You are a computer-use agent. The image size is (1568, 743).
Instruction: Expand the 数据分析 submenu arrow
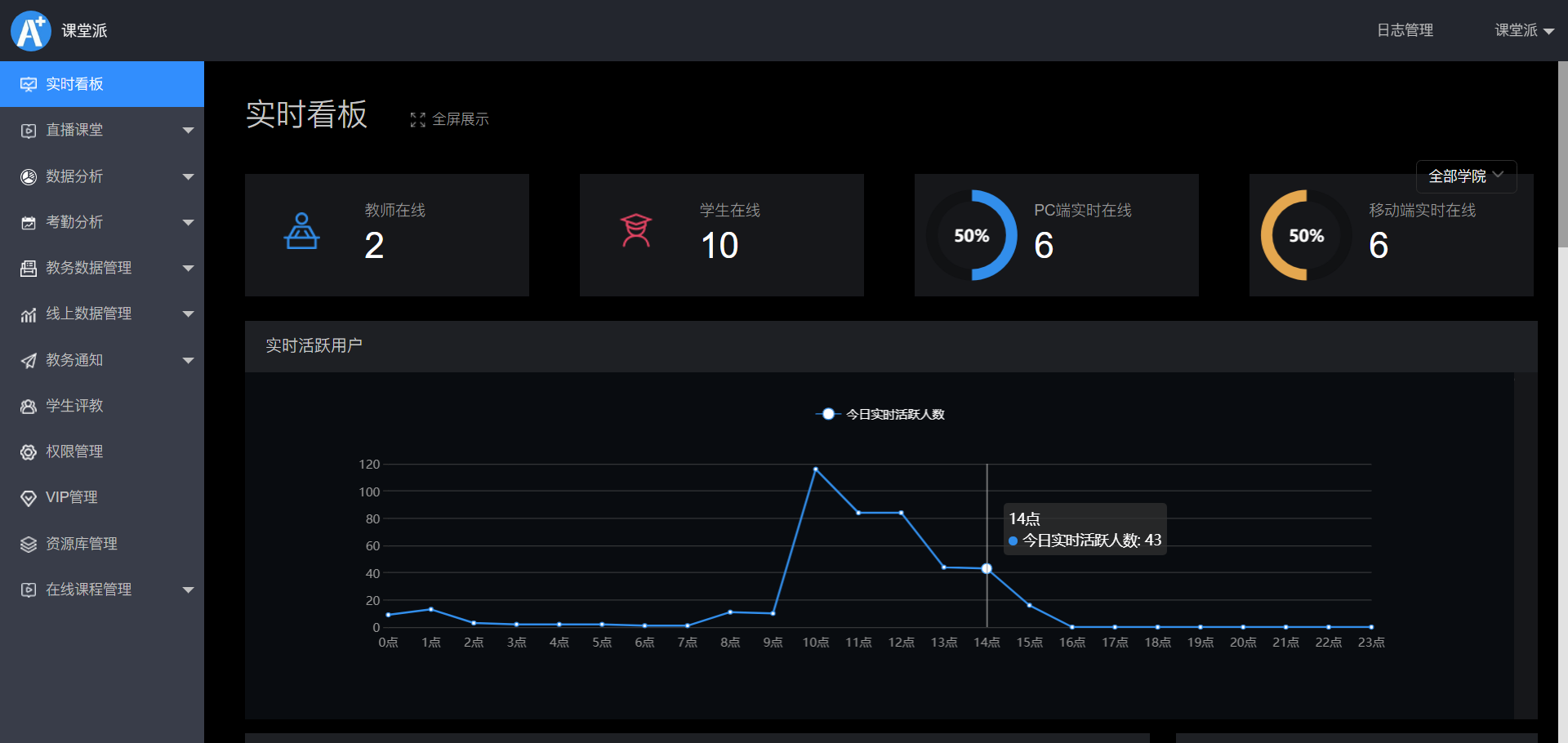click(189, 176)
